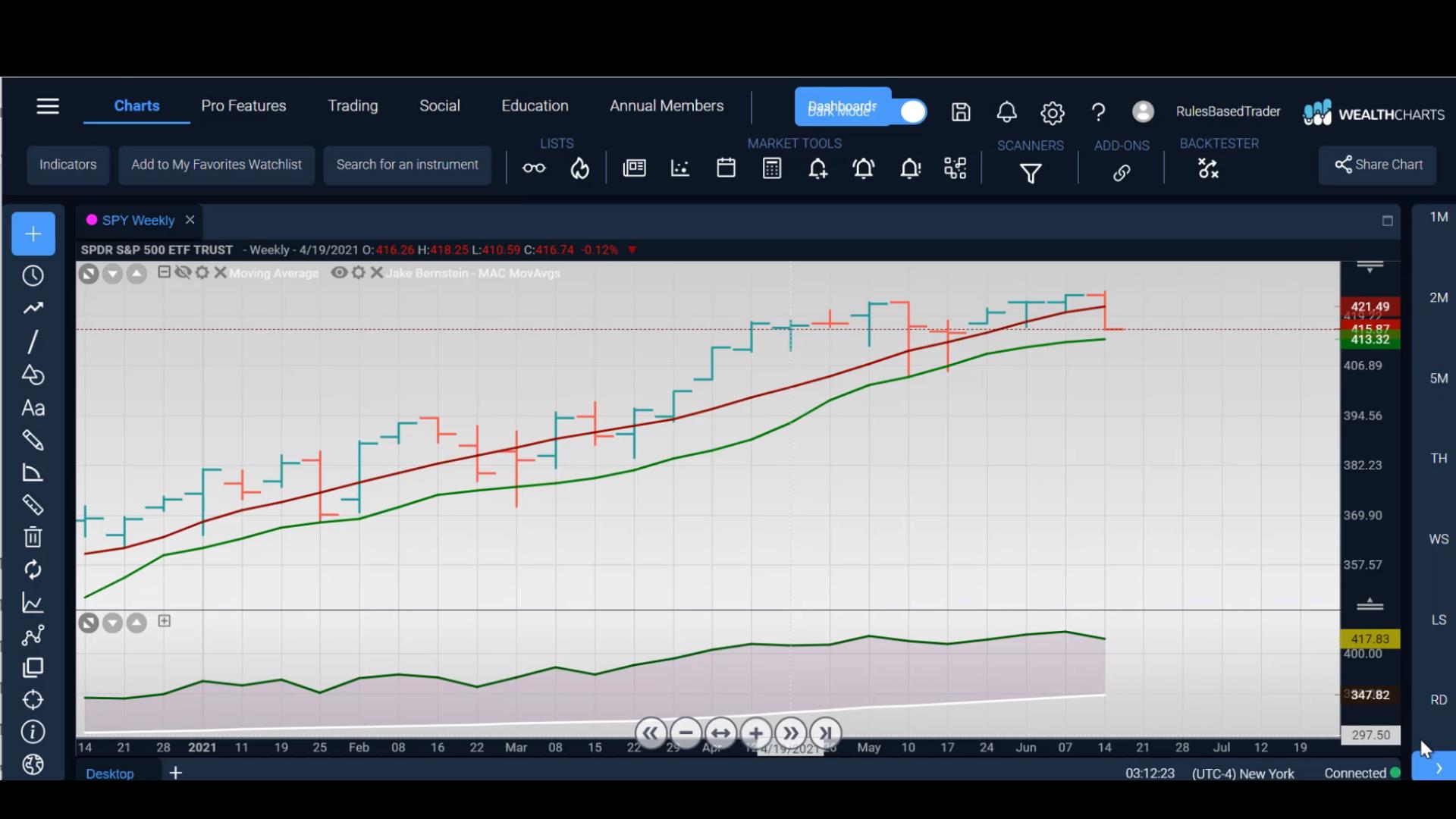
Task: Open the scatter chart market tool
Action: coord(680,168)
